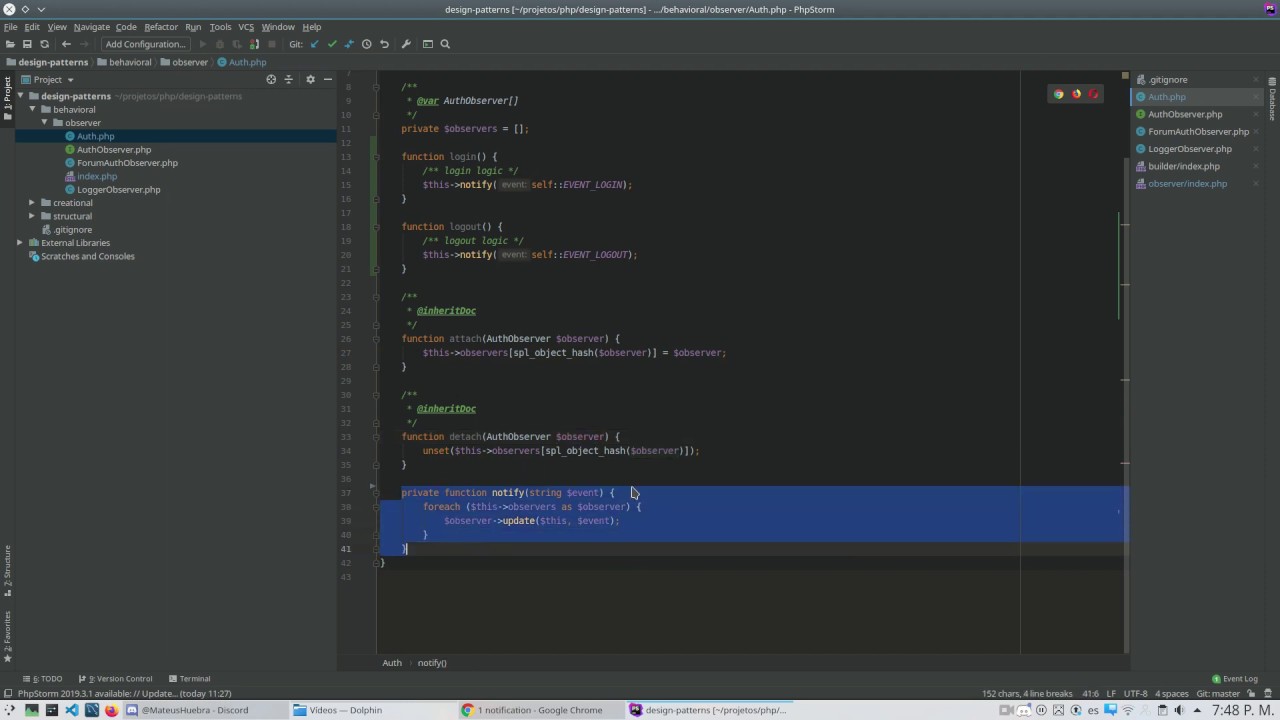Launch Firefox from the taskbar
Viewport: 1280px width, 720px height.
pos(111,710)
